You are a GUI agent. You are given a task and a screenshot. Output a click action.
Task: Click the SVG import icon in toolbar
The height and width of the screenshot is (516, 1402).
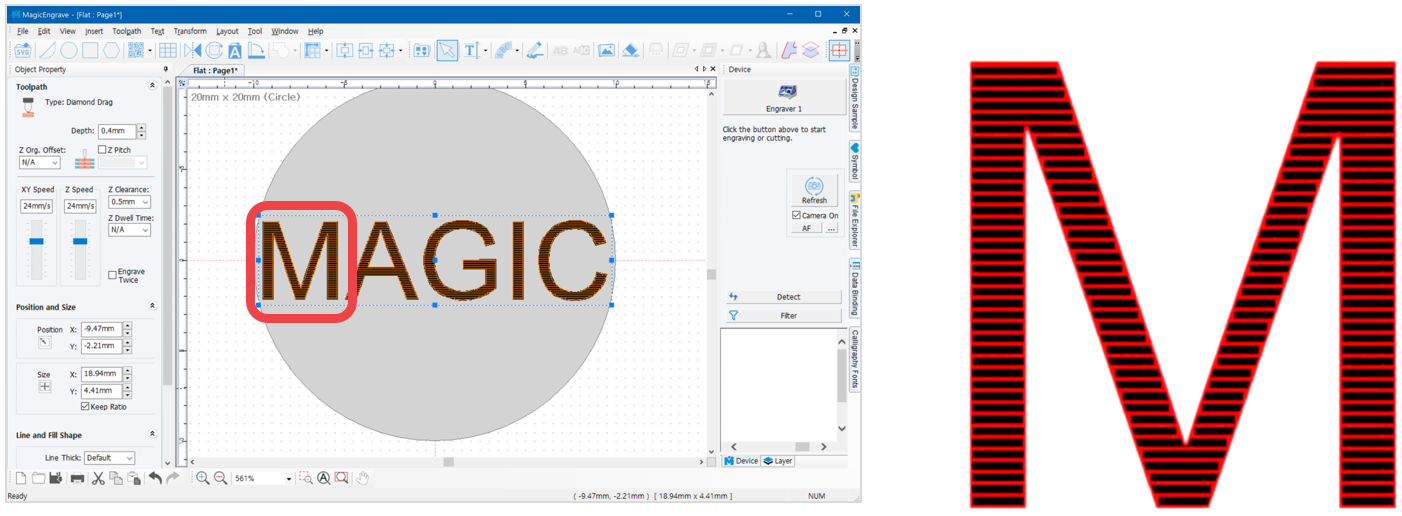[22, 50]
